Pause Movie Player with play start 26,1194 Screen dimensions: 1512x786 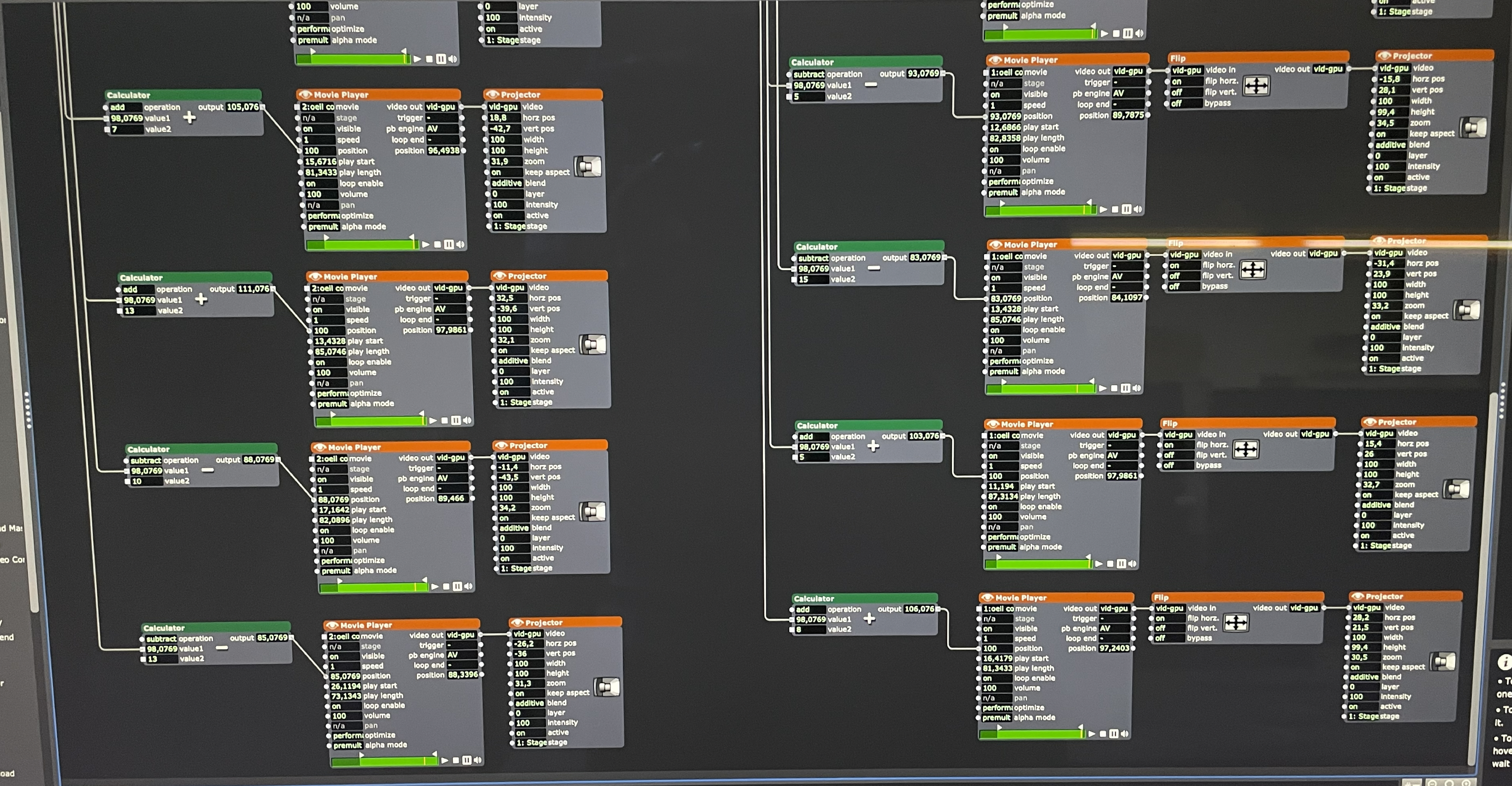click(x=467, y=760)
